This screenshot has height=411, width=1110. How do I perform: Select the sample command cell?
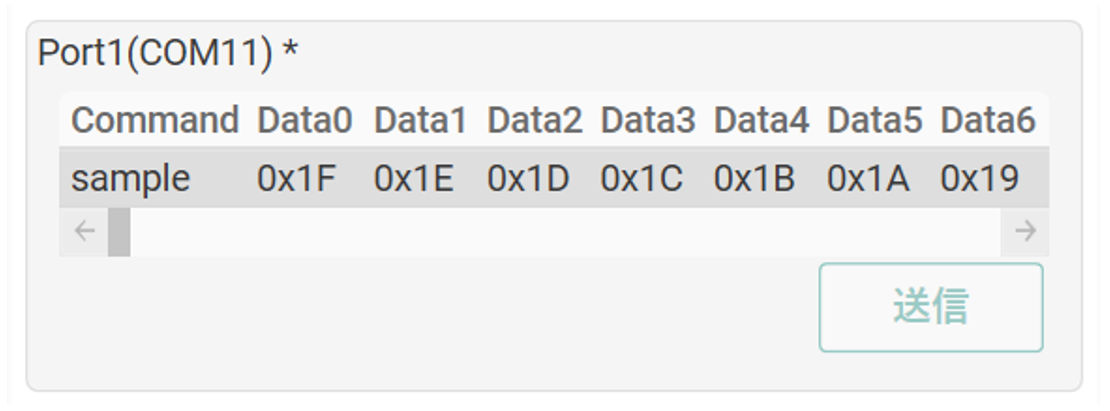(131, 178)
